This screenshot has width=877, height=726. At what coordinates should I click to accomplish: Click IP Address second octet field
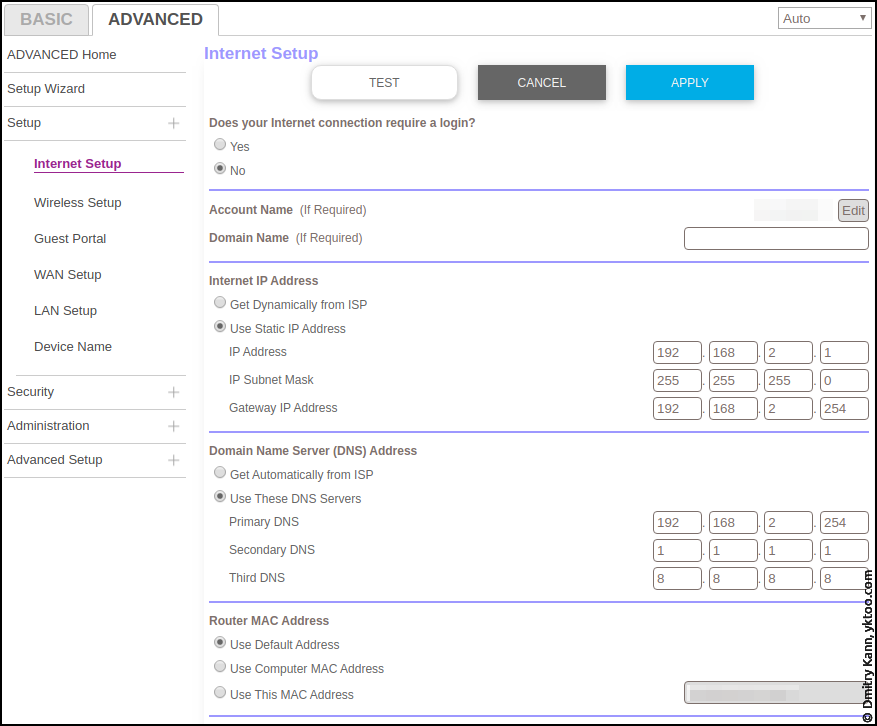[733, 353]
